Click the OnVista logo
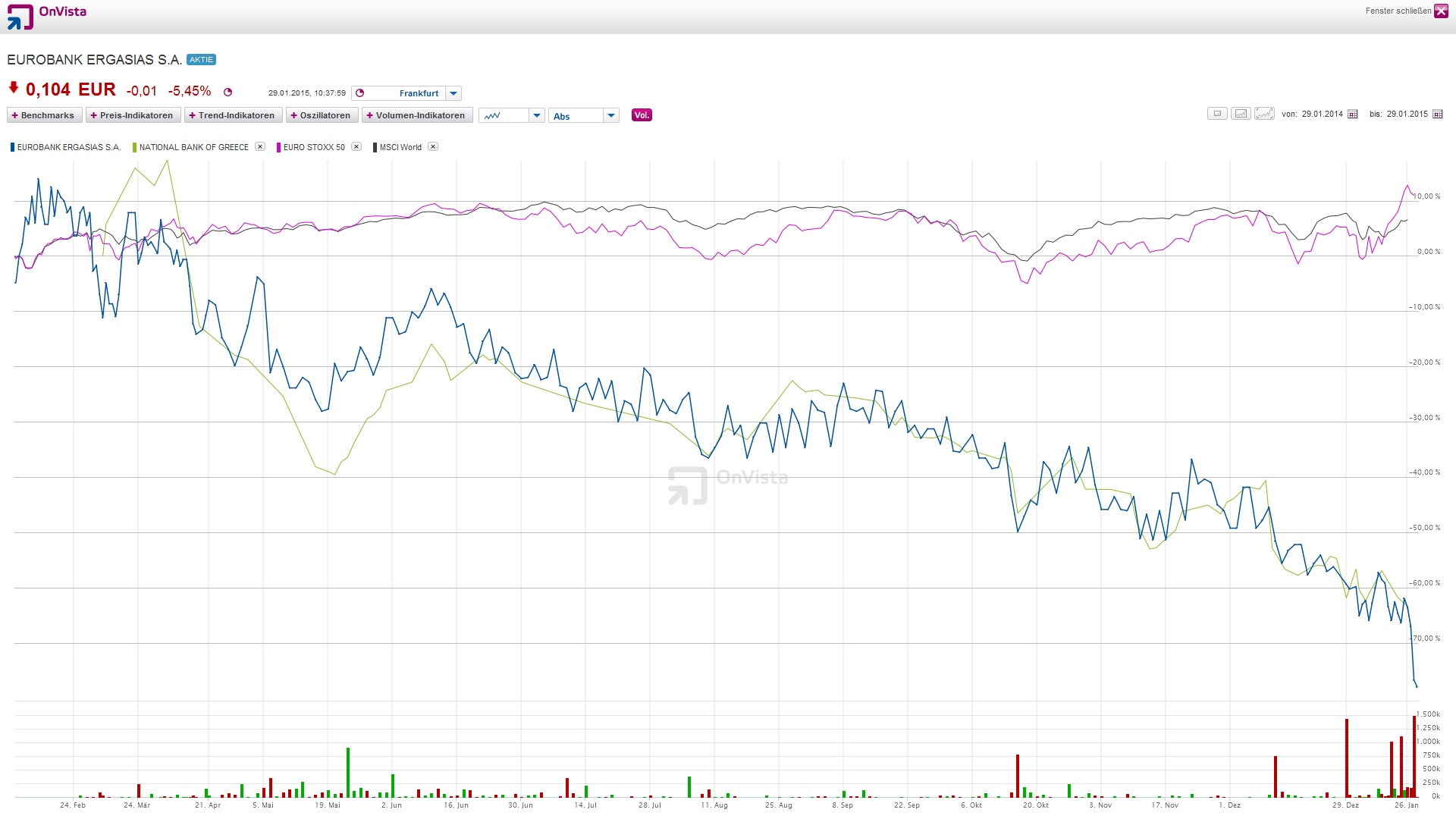 [46, 16]
